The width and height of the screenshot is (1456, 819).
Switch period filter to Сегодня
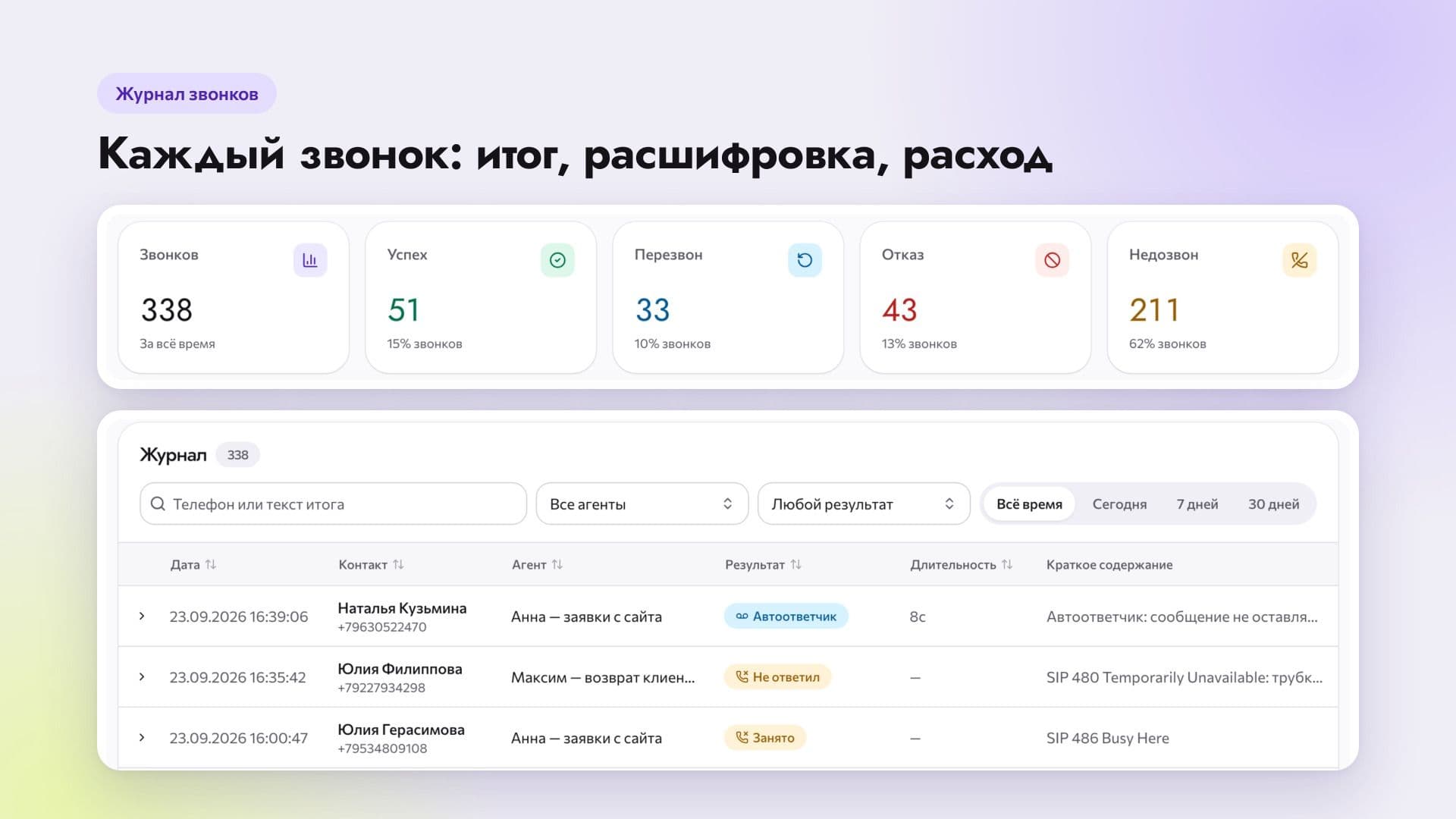click(x=1119, y=504)
